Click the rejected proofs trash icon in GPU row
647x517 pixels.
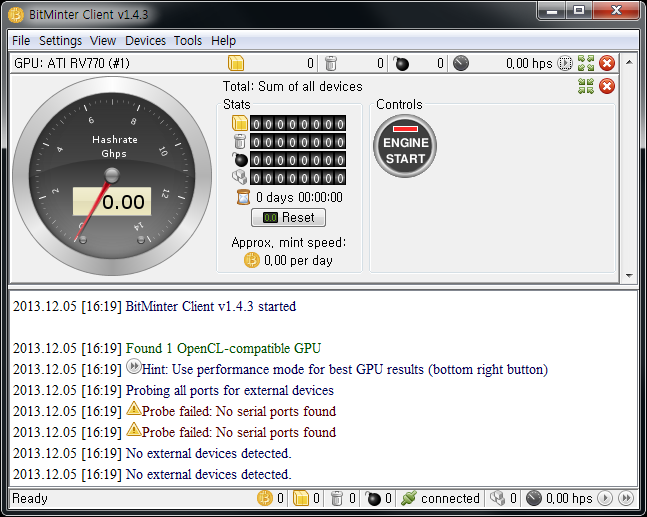coord(331,63)
